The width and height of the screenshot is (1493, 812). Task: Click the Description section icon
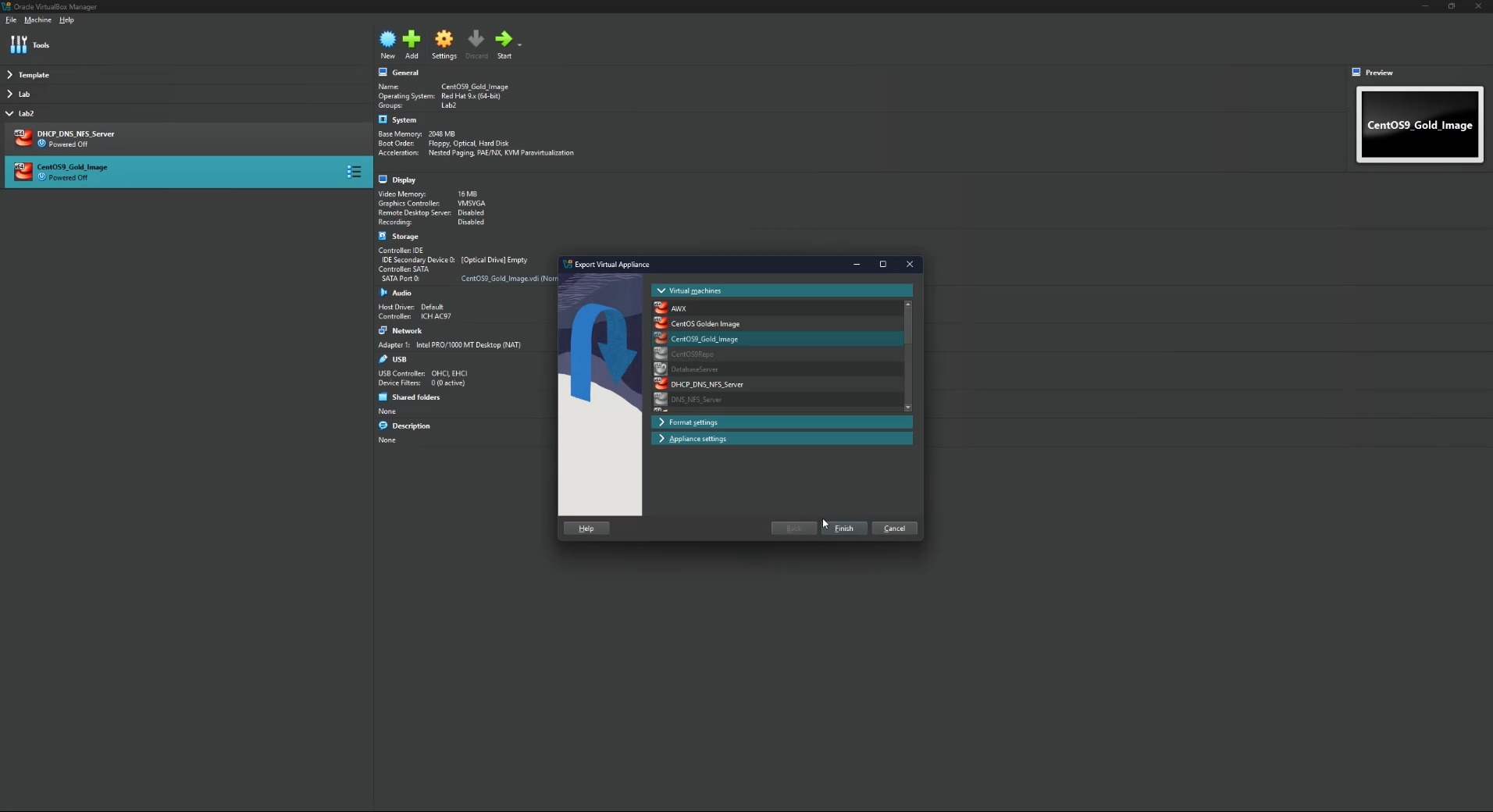[x=383, y=426]
